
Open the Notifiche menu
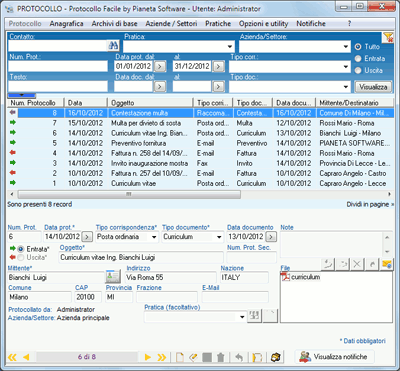pos(311,24)
